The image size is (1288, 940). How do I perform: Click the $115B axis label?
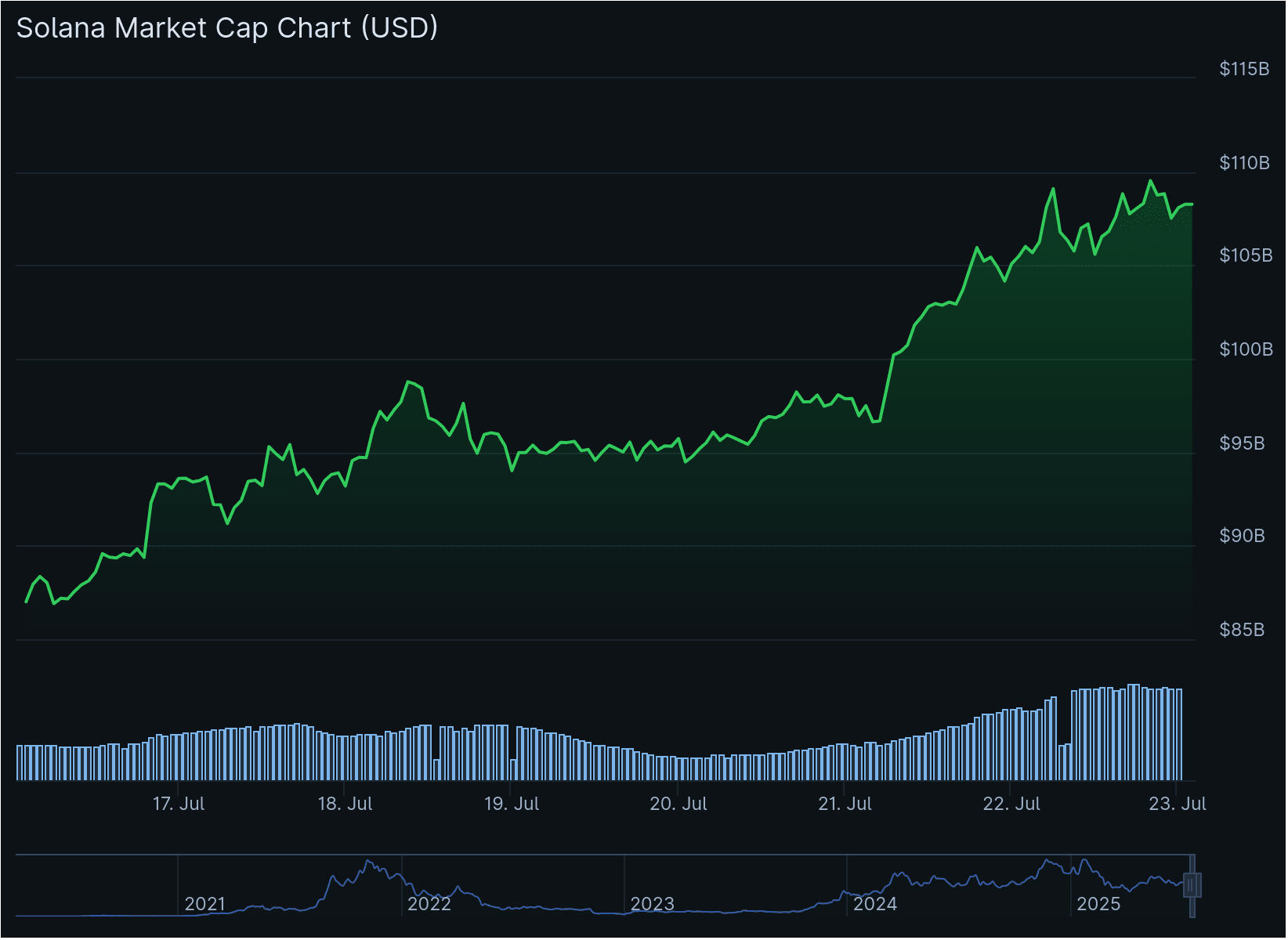tap(1244, 69)
